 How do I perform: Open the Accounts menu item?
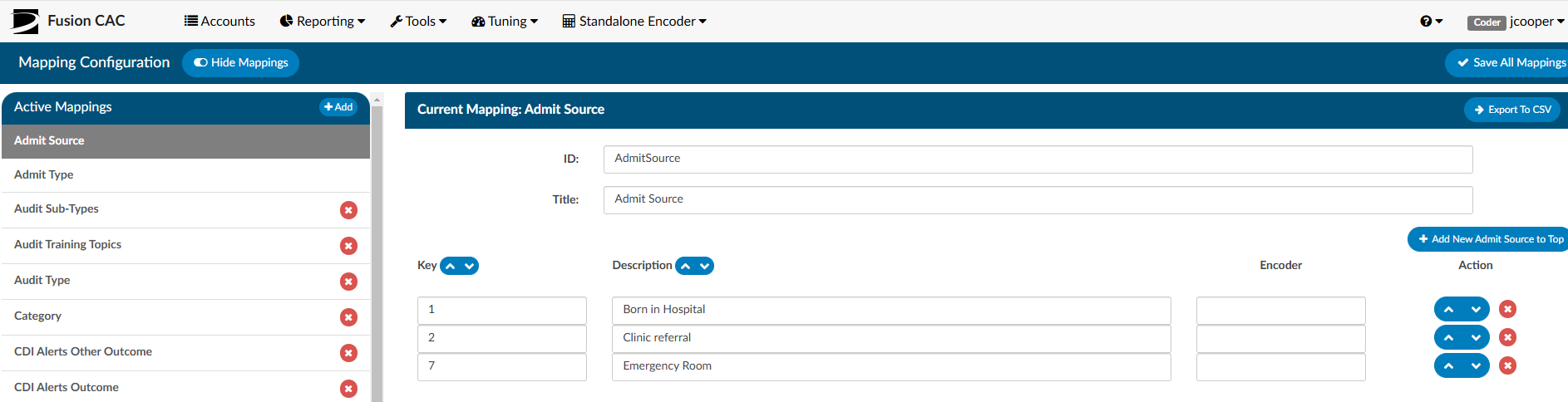pos(219,22)
